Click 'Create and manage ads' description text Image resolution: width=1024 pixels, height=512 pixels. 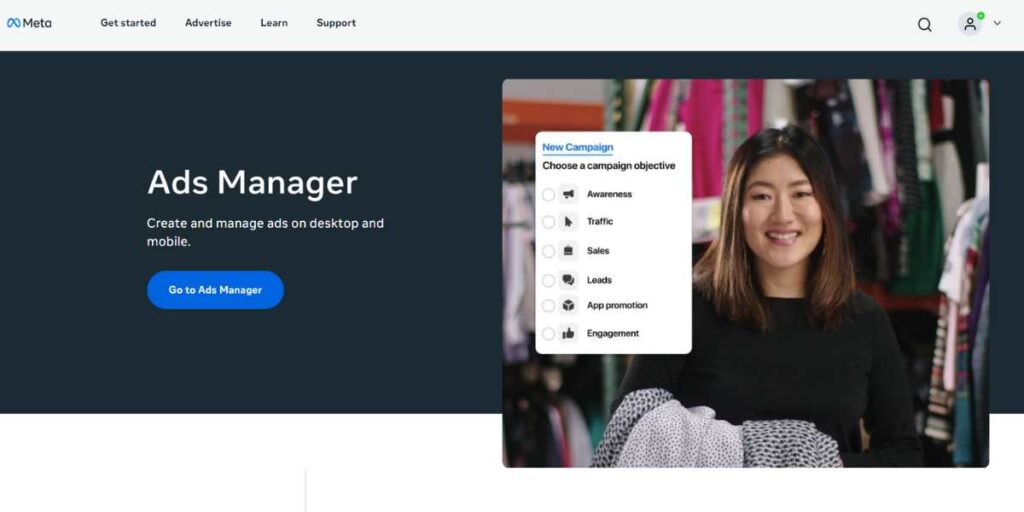[x=265, y=232]
